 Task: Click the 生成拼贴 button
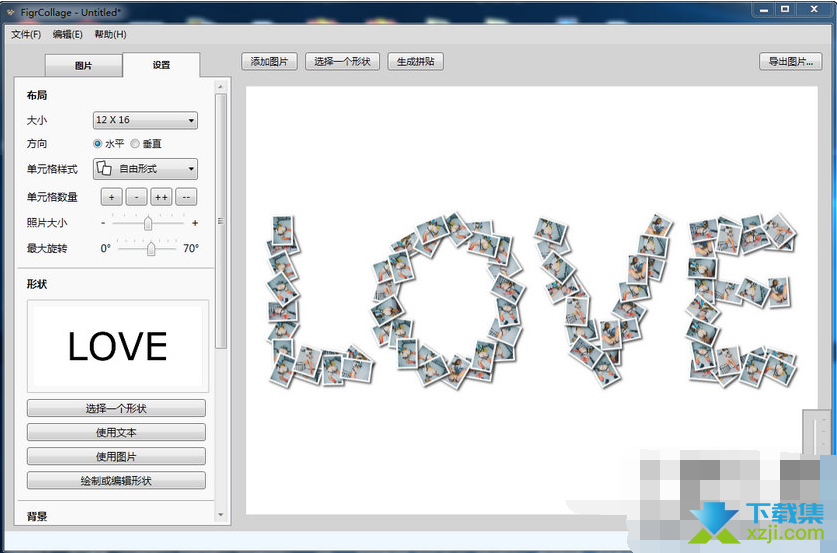(x=415, y=61)
